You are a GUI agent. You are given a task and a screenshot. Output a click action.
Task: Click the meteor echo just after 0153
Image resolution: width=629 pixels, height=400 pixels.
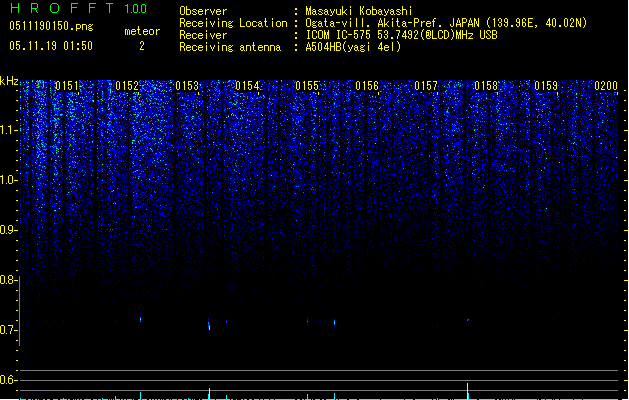[209, 325]
